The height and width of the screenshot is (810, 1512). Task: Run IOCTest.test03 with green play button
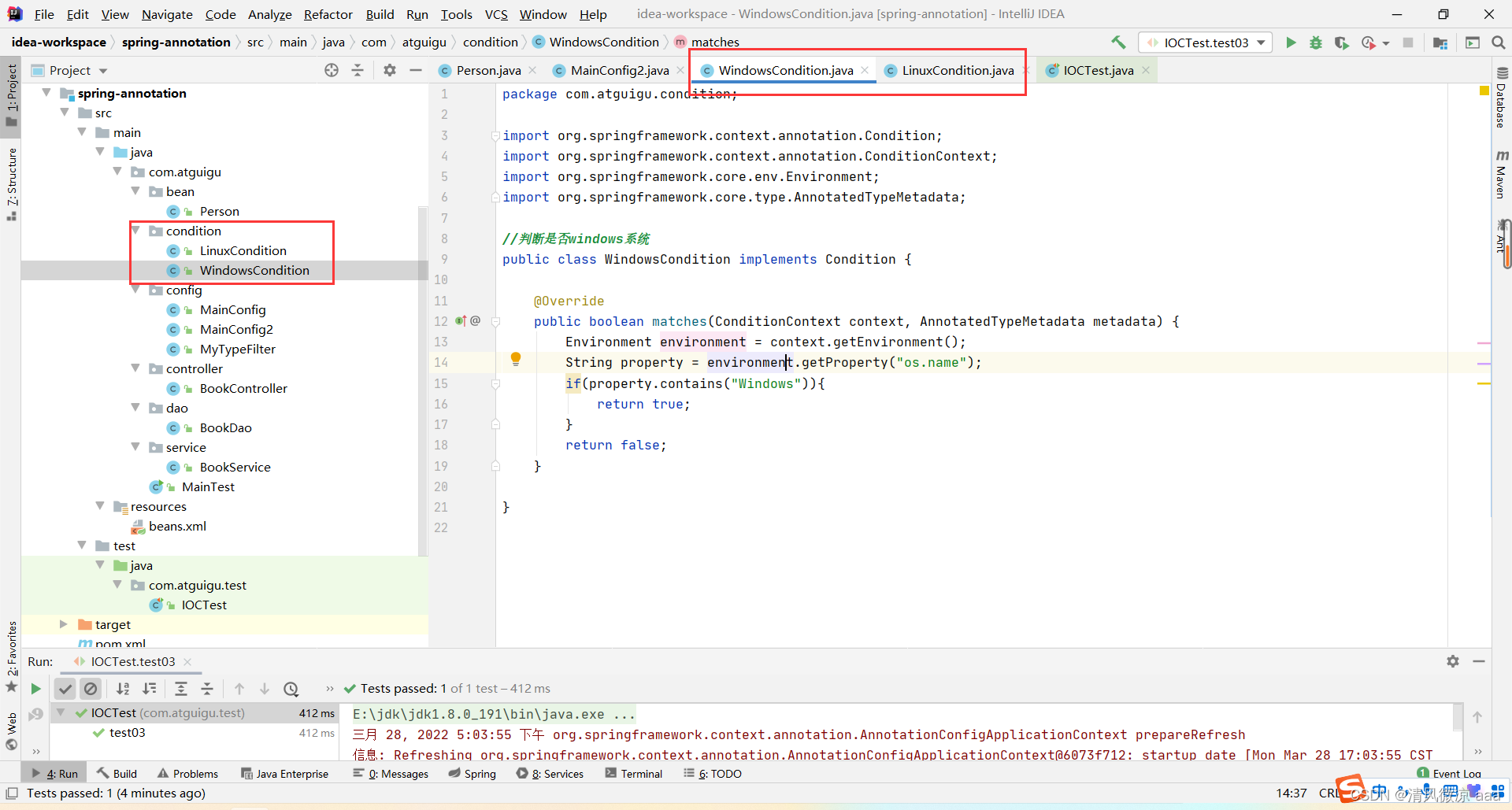[x=1291, y=43]
